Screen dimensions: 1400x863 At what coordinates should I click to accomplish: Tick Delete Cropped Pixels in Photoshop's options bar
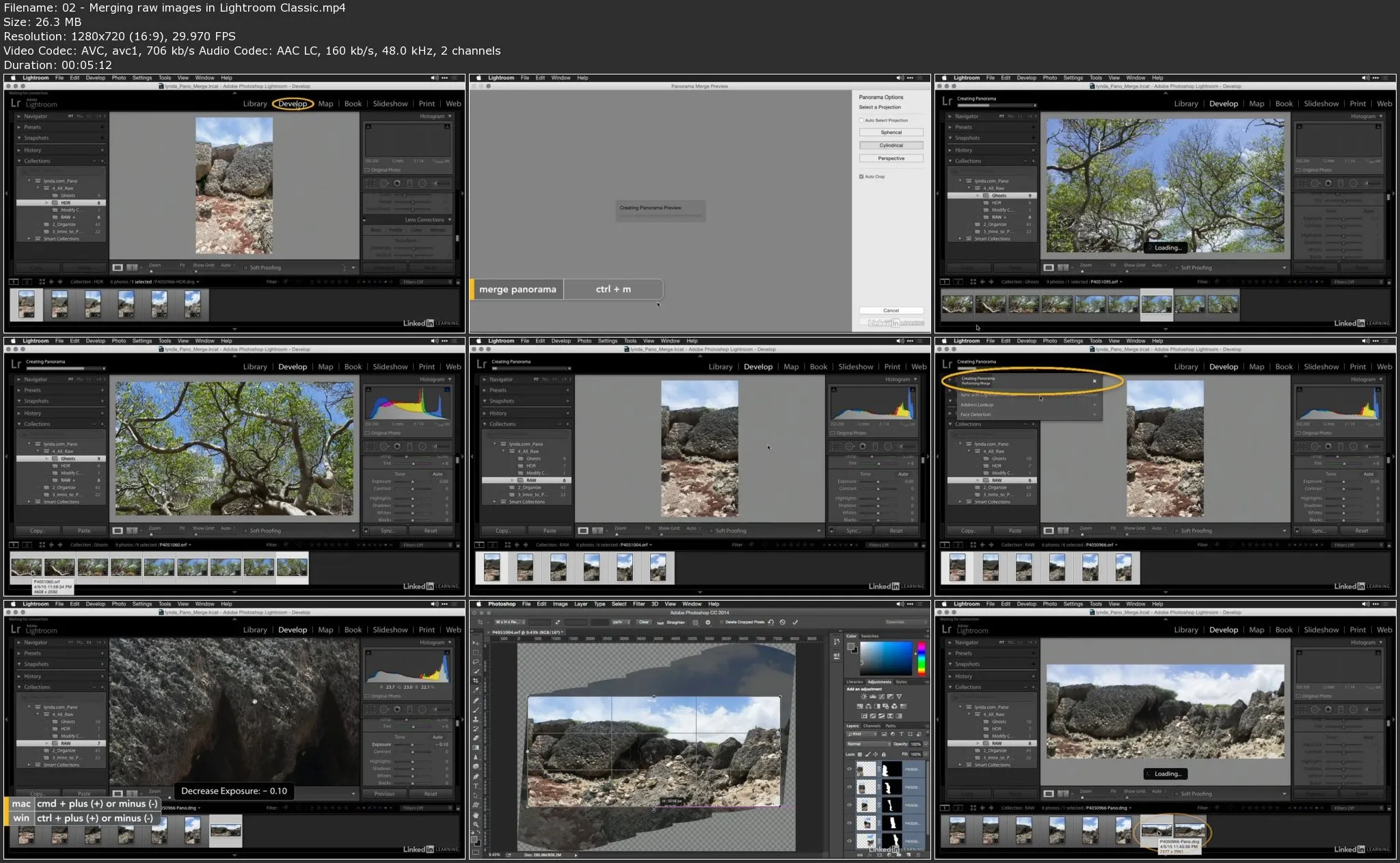pyautogui.click(x=721, y=622)
